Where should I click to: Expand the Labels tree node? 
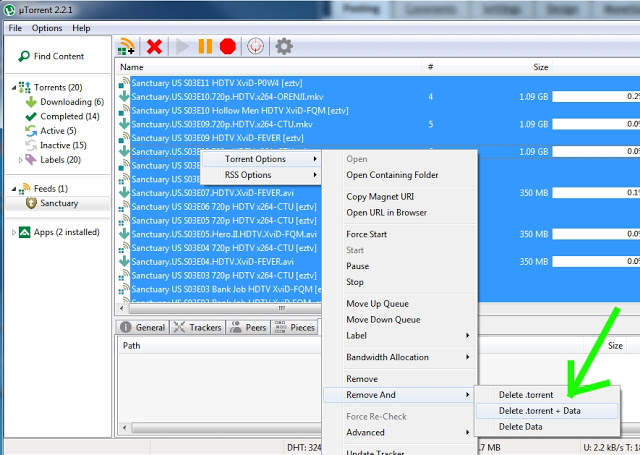[21, 160]
